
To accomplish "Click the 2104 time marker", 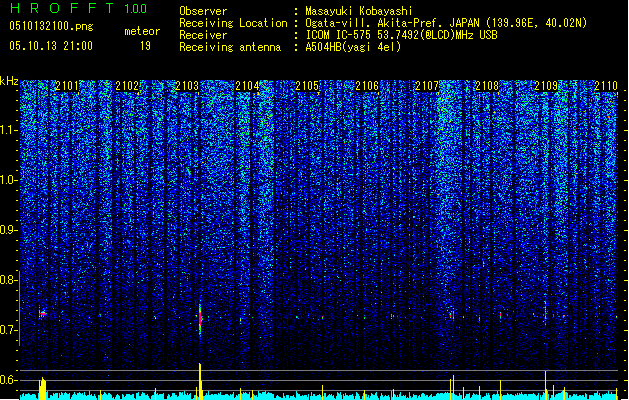I will [x=247, y=86].
